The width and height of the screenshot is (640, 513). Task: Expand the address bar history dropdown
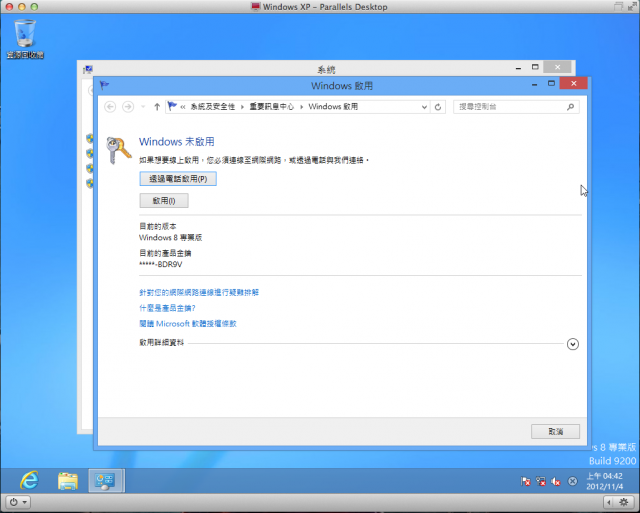(x=424, y=107)
